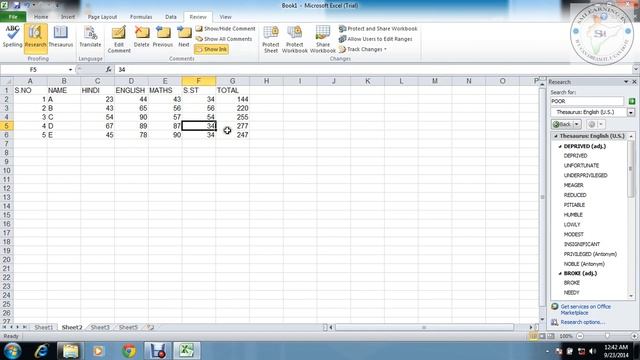
Task: Open the Back button history dropdown arrow
Action: 577,124
